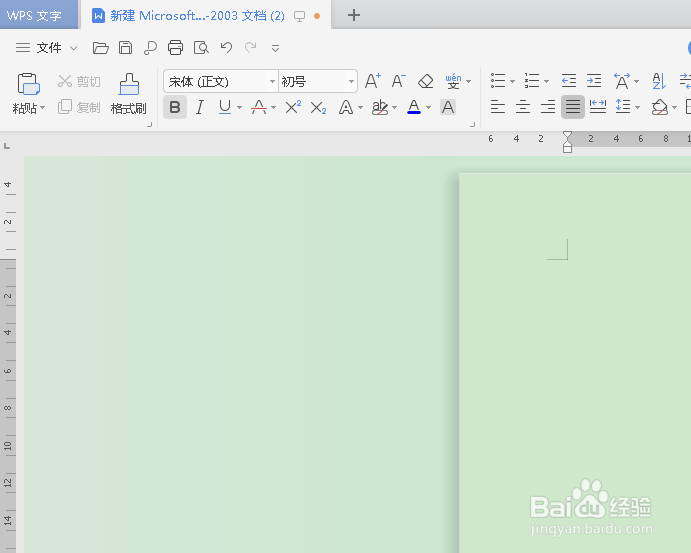The height and width of the screenshot is (553, 691).
Task: Click the print icon in quick toolbar
Action: tap(175, 48)
